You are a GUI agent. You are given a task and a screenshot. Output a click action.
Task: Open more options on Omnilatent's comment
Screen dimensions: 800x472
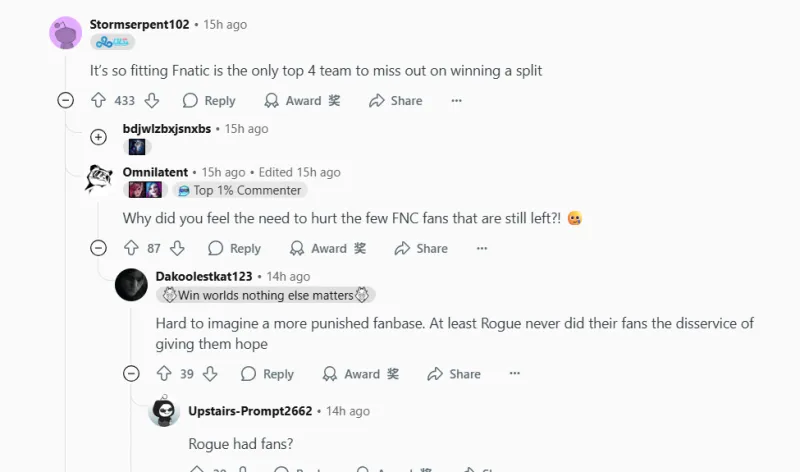[x=482, y=248]
